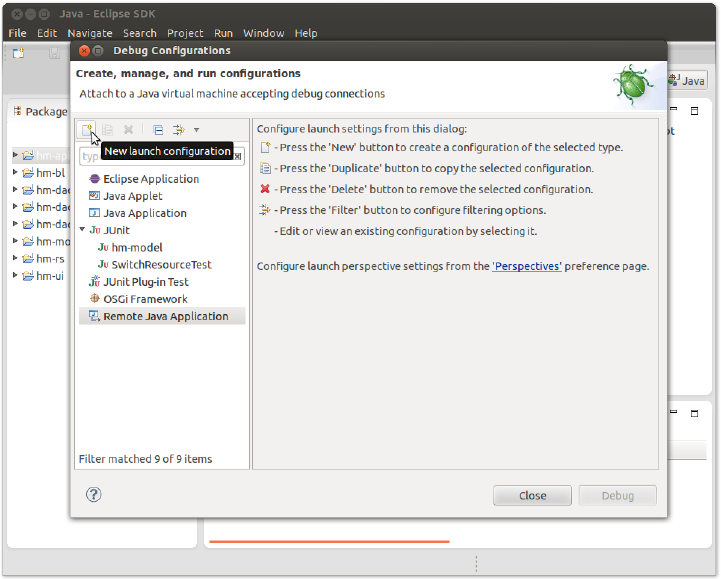Close the Debug Configurations dialog window
The height and width of the screenshot is (579, 721).
84,51
